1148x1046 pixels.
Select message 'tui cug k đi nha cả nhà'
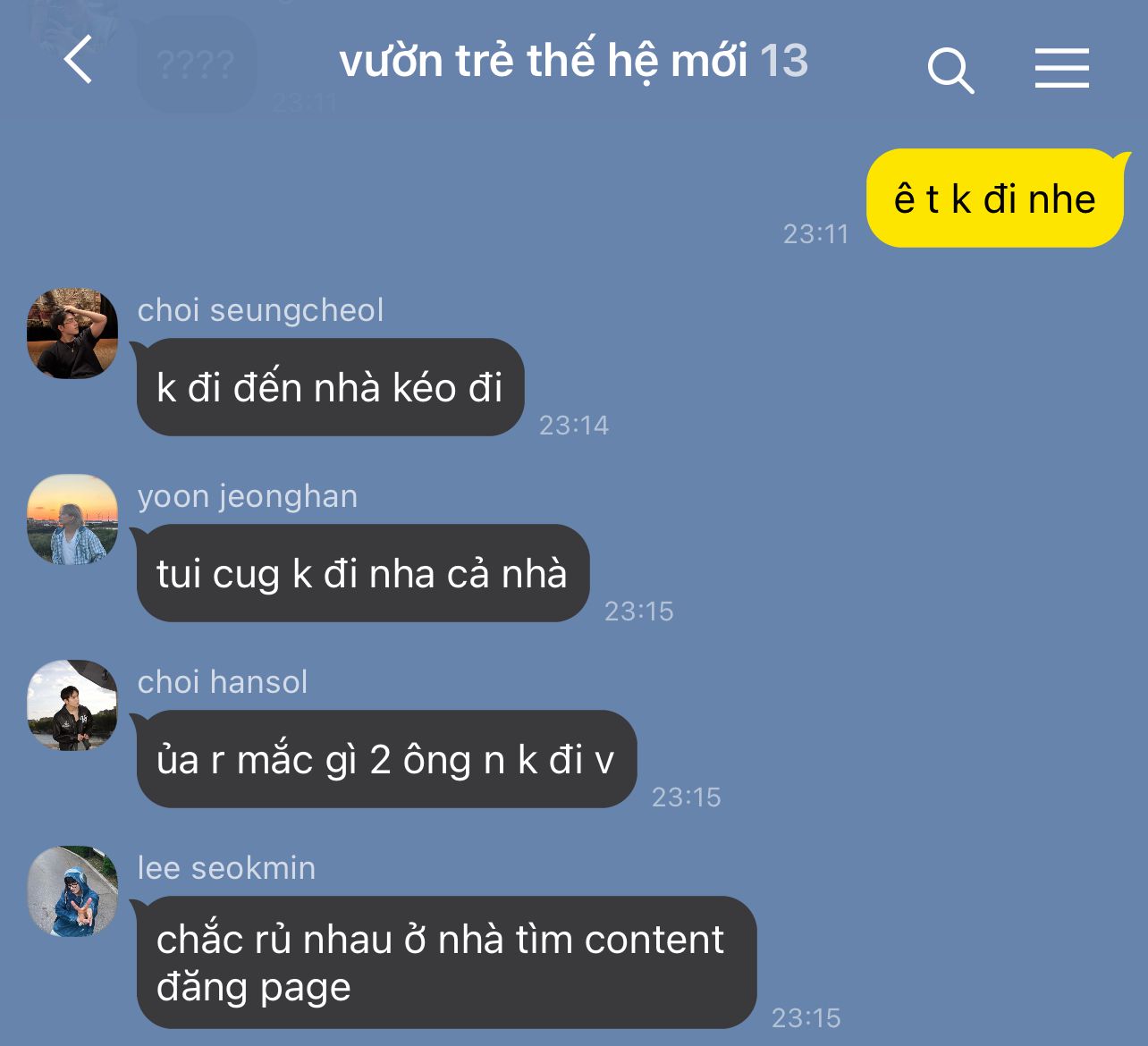click(361, 573)
